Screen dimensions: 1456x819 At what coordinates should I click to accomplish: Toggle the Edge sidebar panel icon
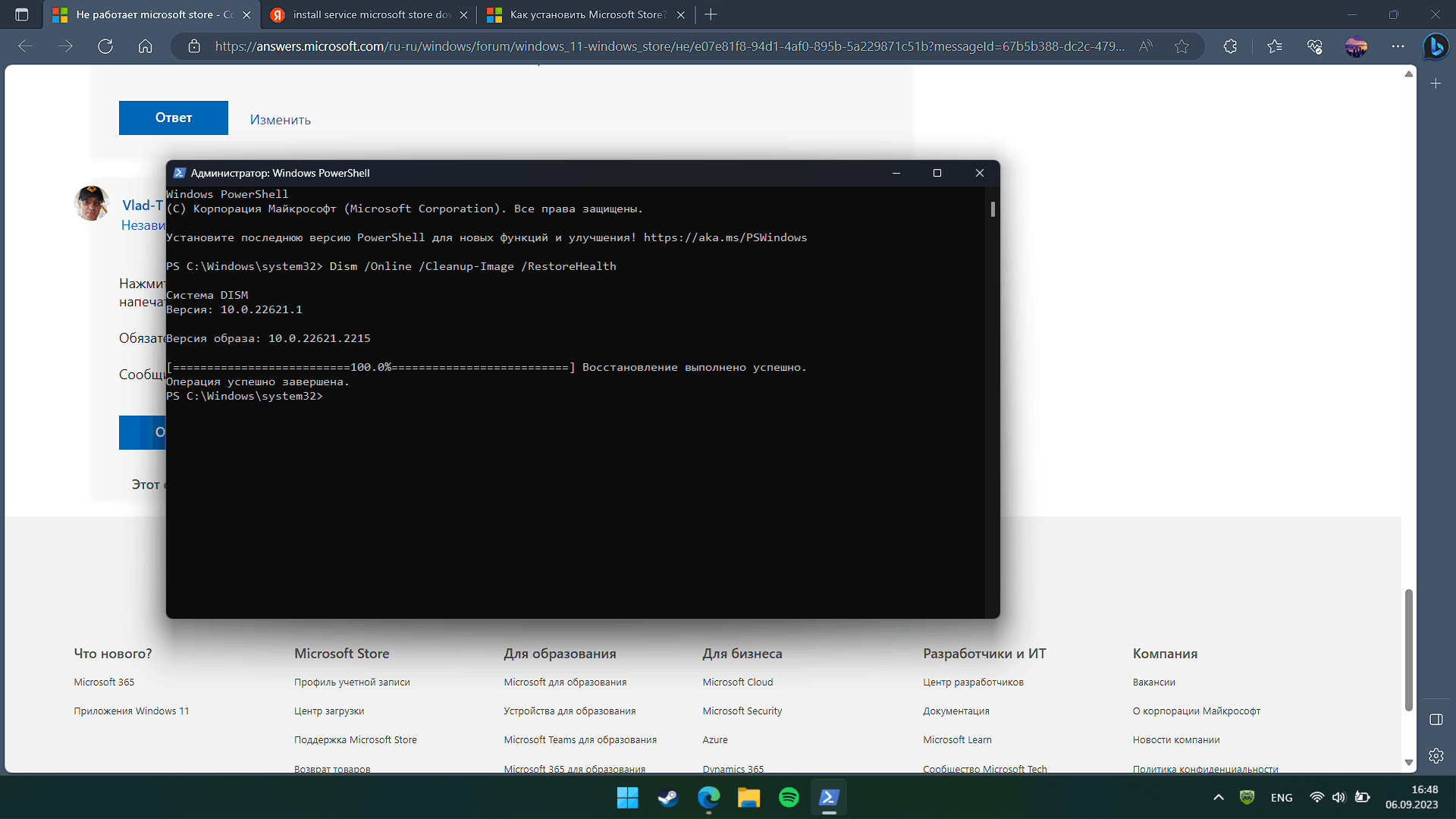click(1436, 719)
